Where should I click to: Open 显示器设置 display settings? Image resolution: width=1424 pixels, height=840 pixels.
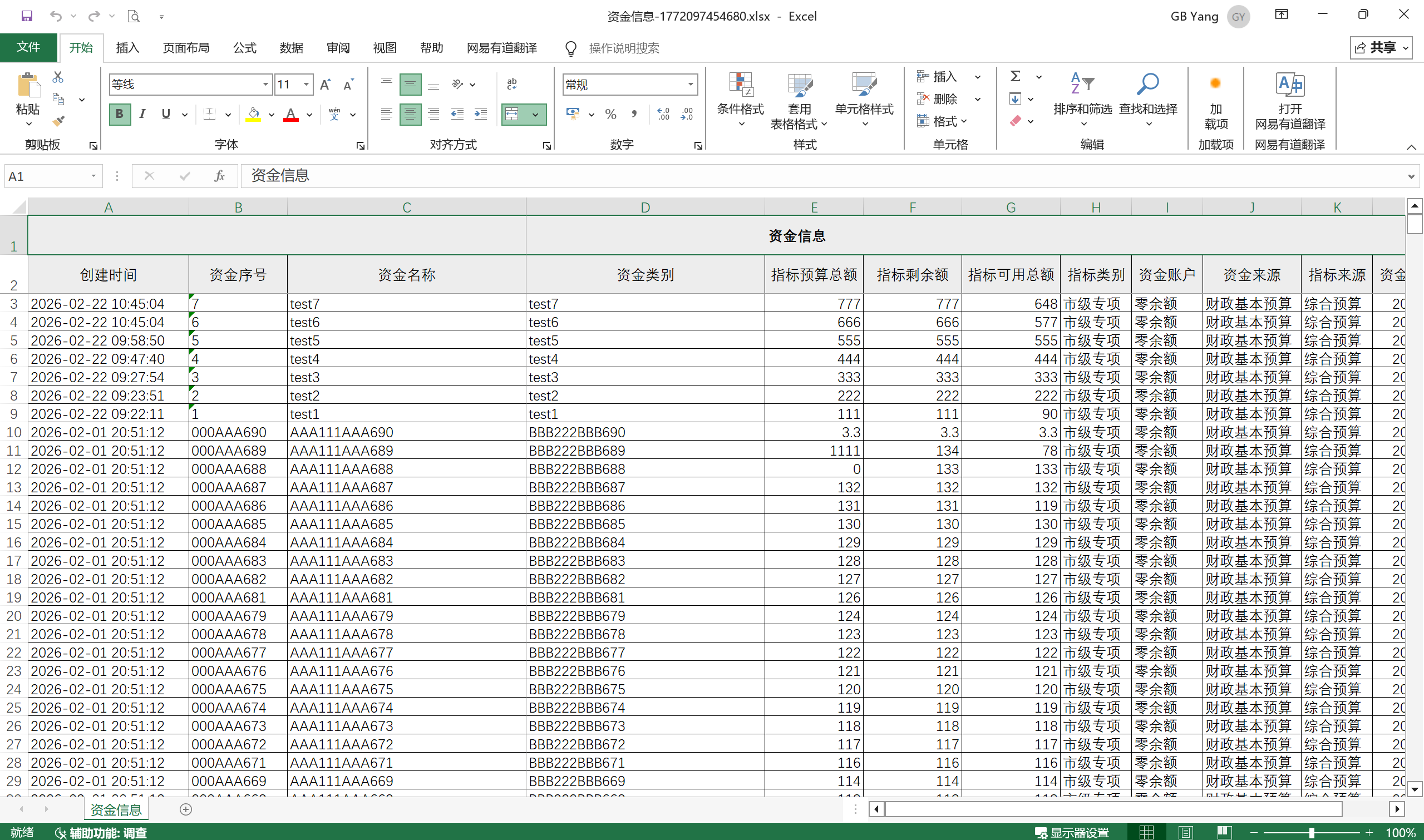tap(1072, 833)
